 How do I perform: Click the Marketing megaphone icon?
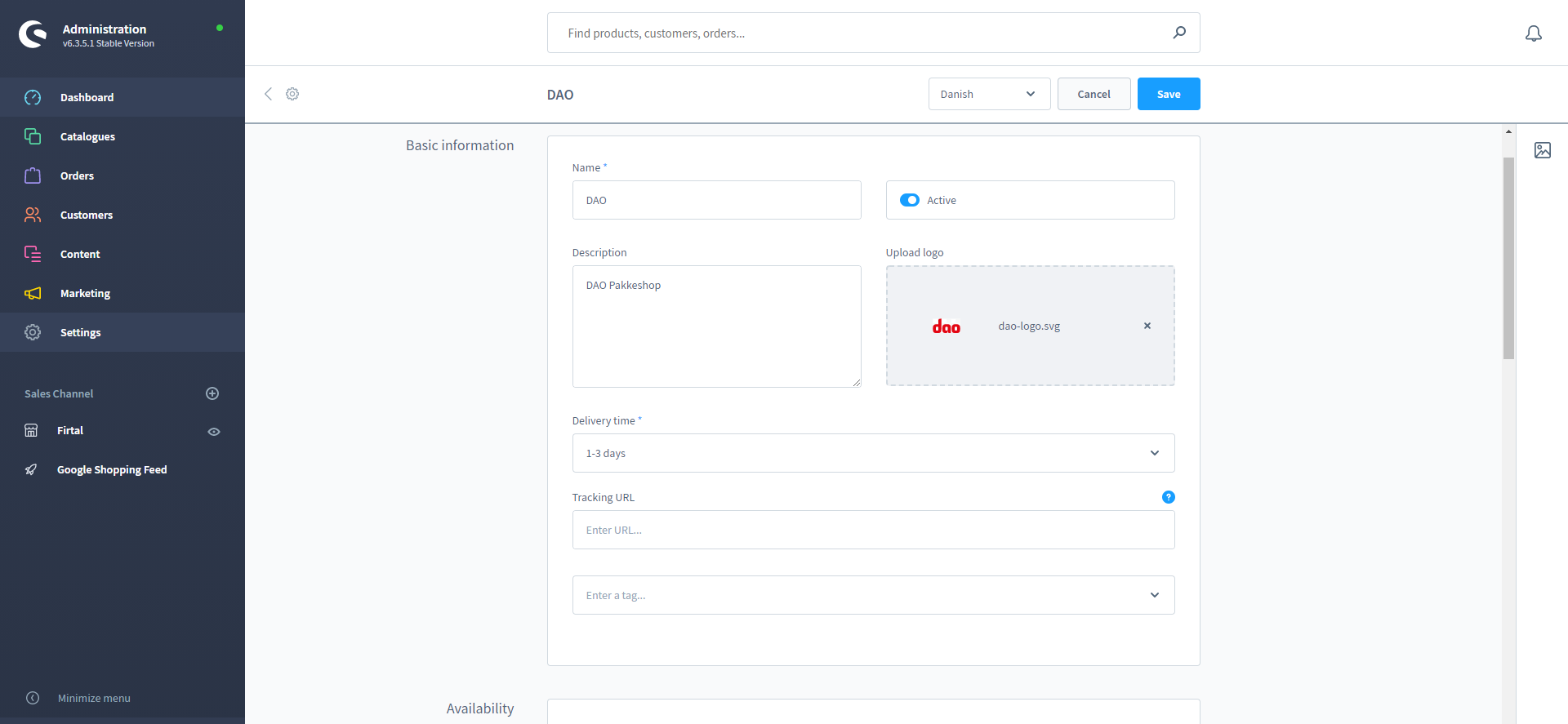(33, 293)
